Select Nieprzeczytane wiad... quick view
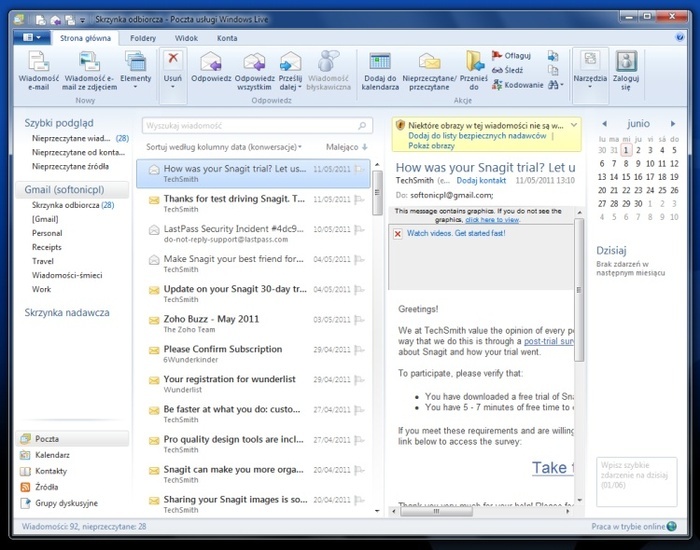 80,138
